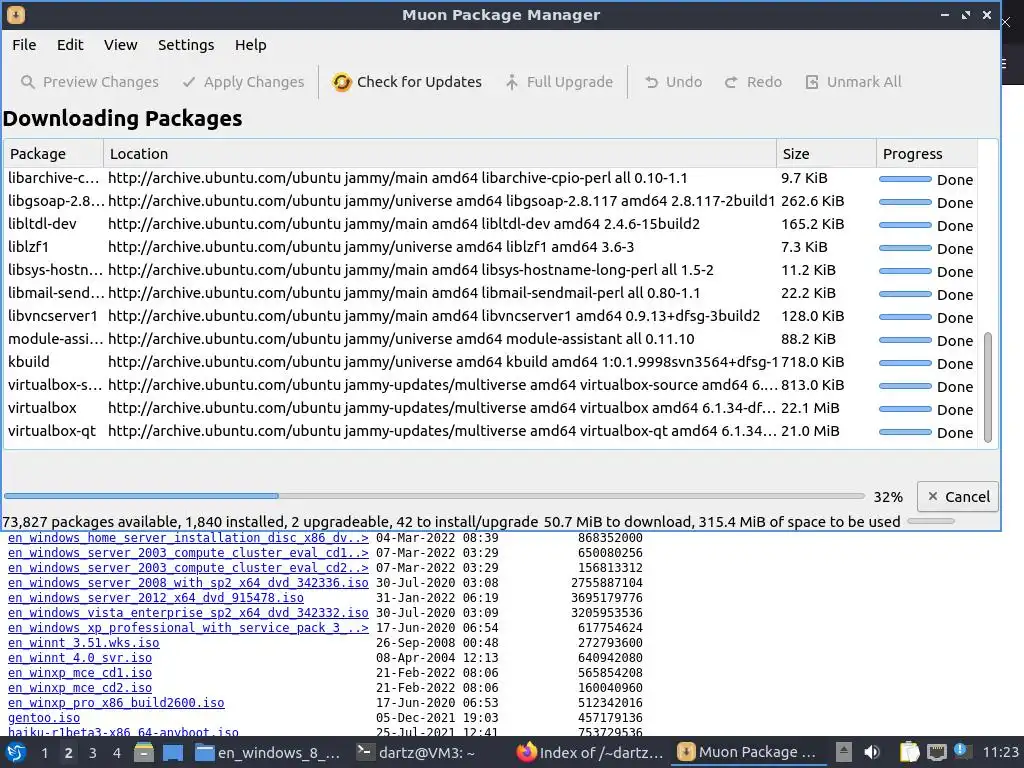The width and height of the screenshot is (1024, 768).
Task: Open gentoo.iso link in browser
Action: pos(44,718)
